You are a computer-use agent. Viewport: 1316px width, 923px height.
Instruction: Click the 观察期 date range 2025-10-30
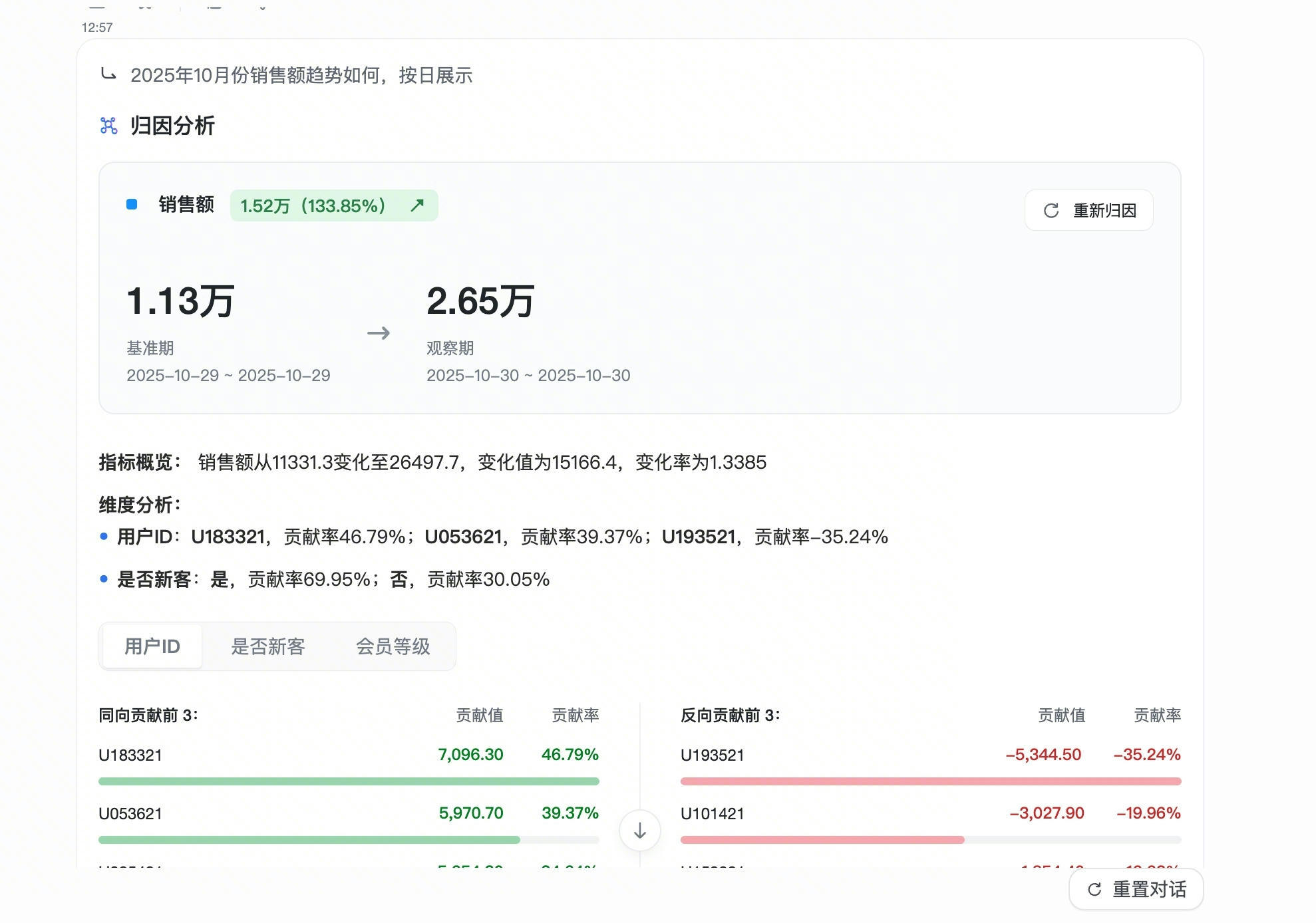[528, 376]
